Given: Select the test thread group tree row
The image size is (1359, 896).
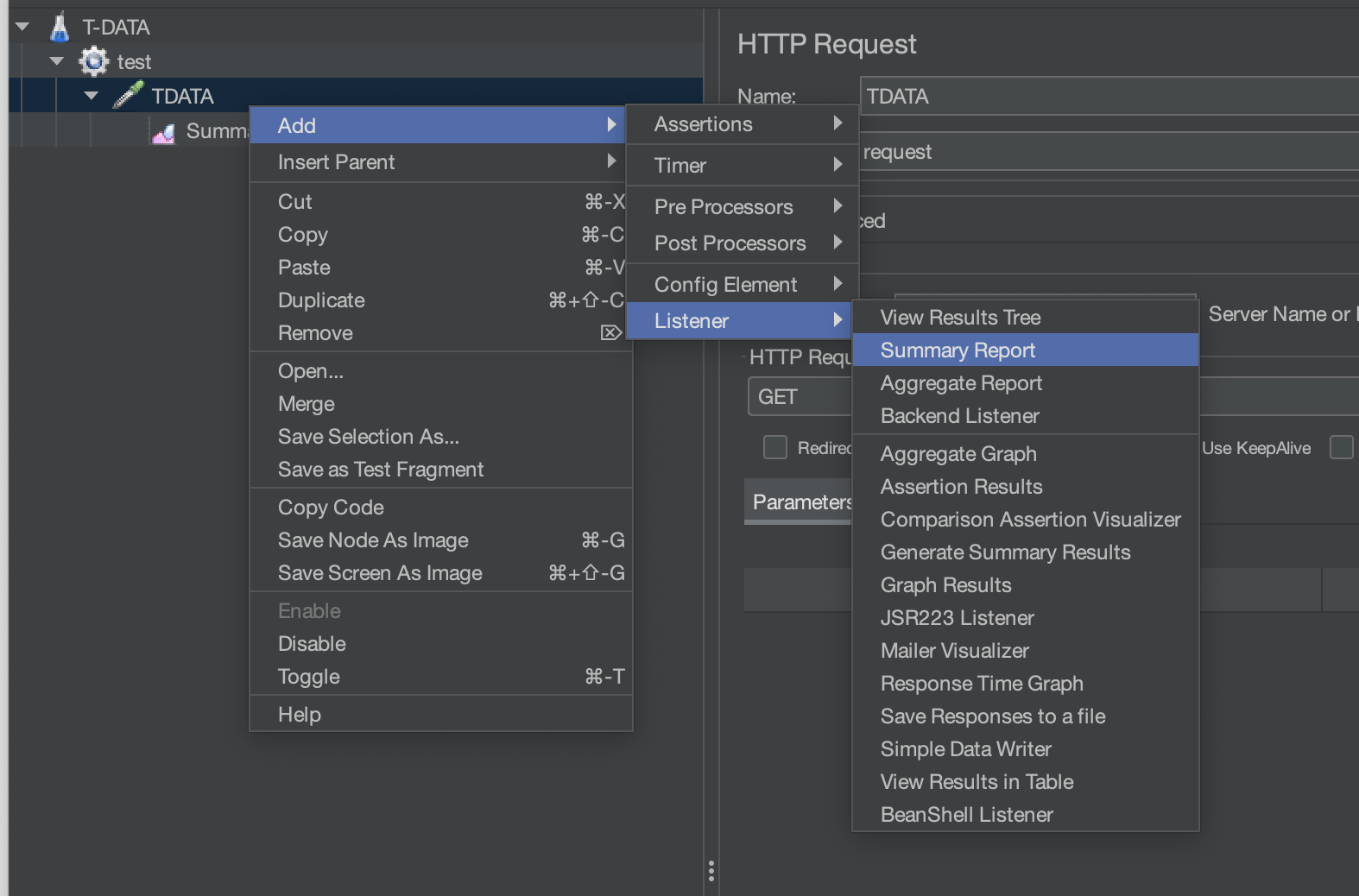Looking at the screenshot, I should click(356, 61).
